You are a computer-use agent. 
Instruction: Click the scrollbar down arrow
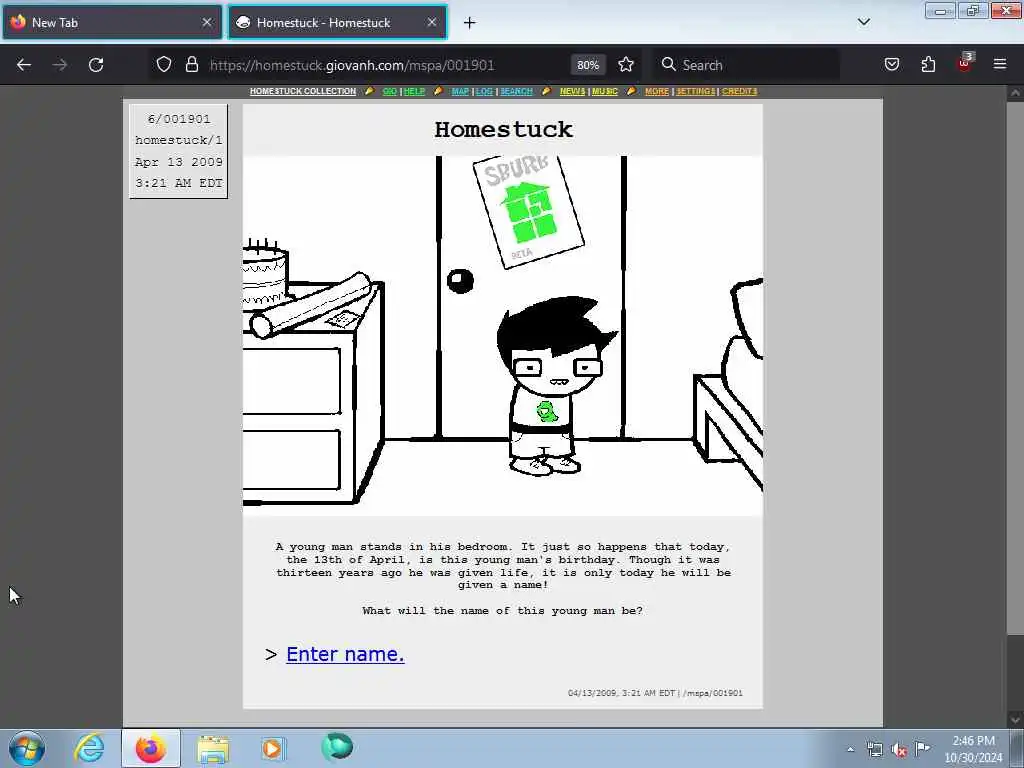click(1015, 720)
